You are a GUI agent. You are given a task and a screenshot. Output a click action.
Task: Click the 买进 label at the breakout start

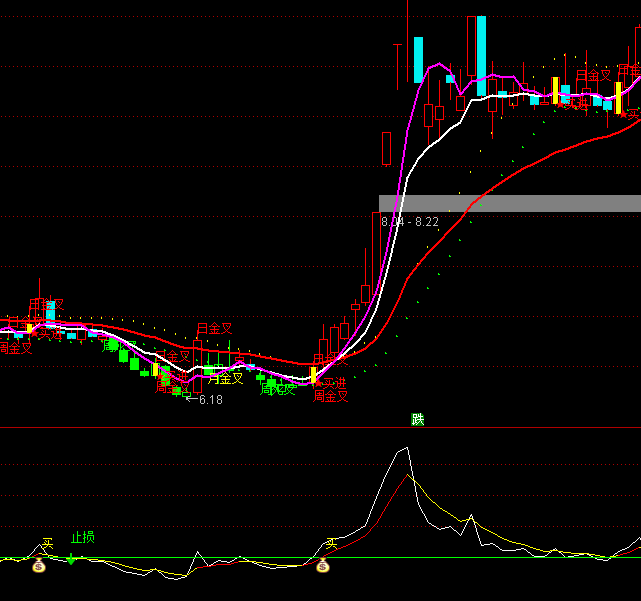[x=331, y=383]
